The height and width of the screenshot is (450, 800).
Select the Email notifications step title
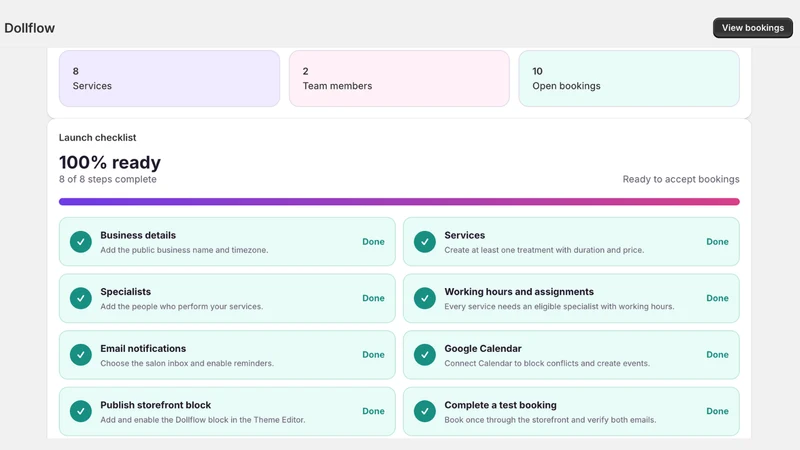click(143, 348)
